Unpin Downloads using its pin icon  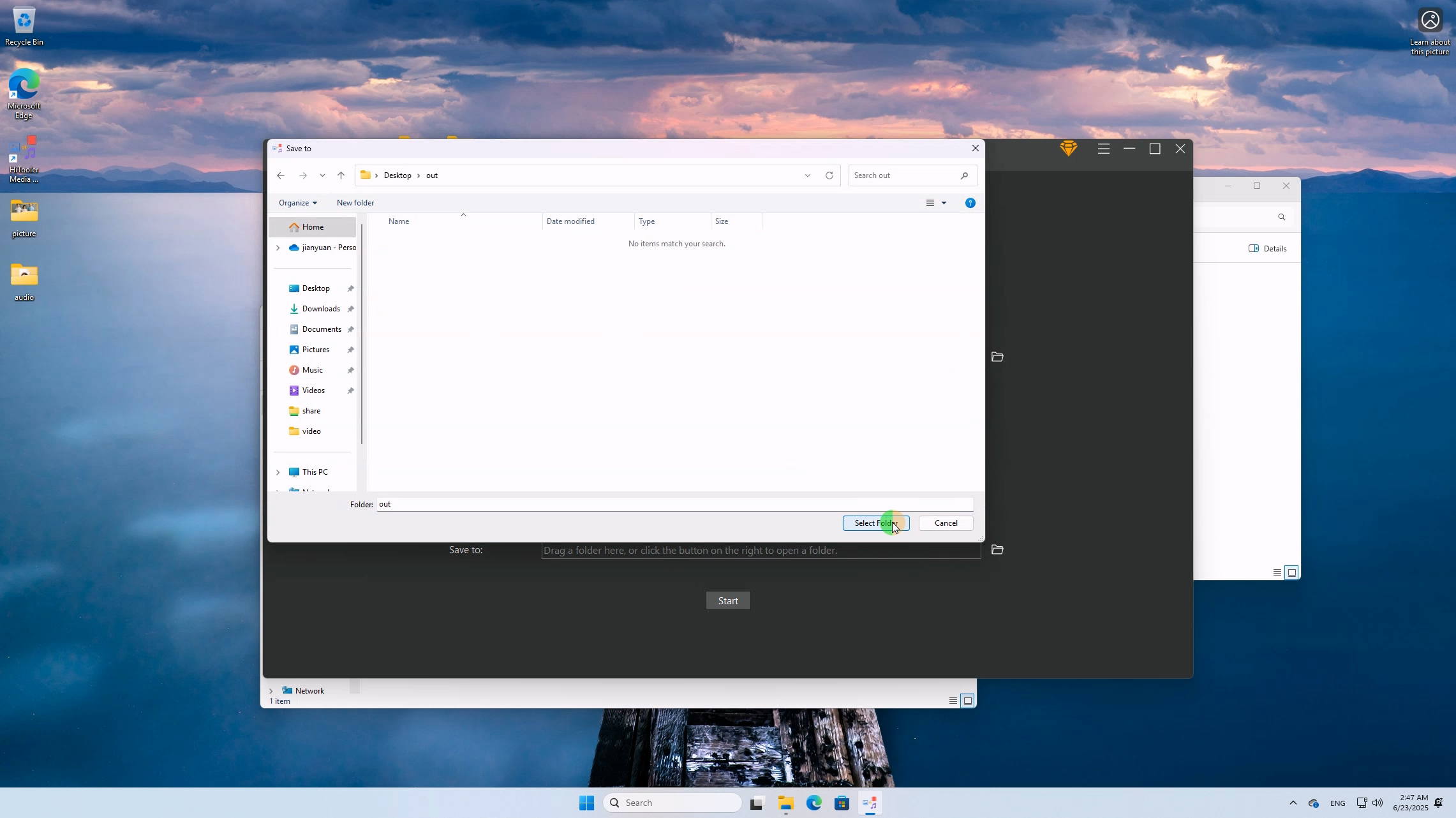[351, 309]
